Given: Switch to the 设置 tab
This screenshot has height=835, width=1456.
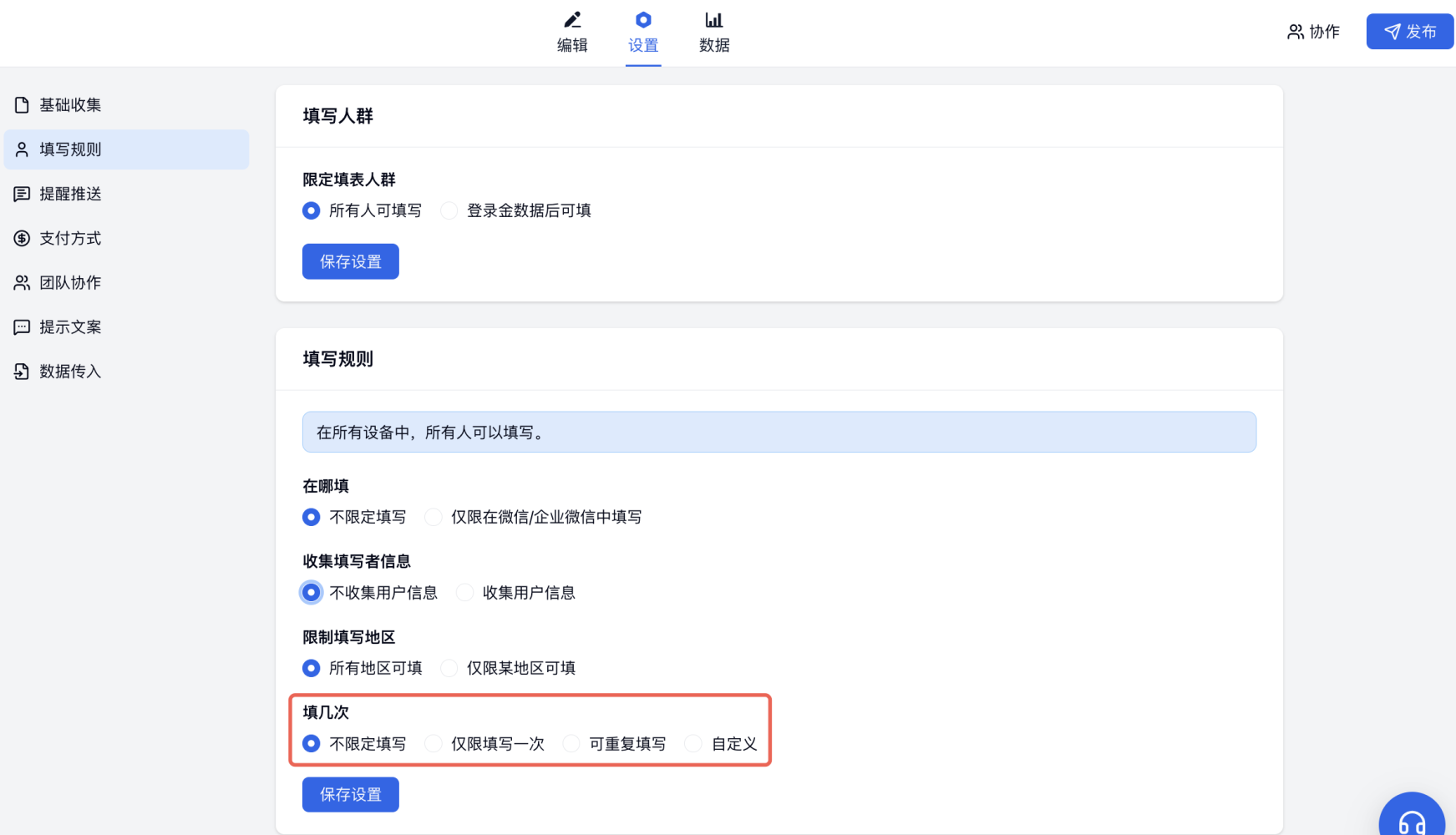Looking at the screenshot, I should (x=643, y=33).
